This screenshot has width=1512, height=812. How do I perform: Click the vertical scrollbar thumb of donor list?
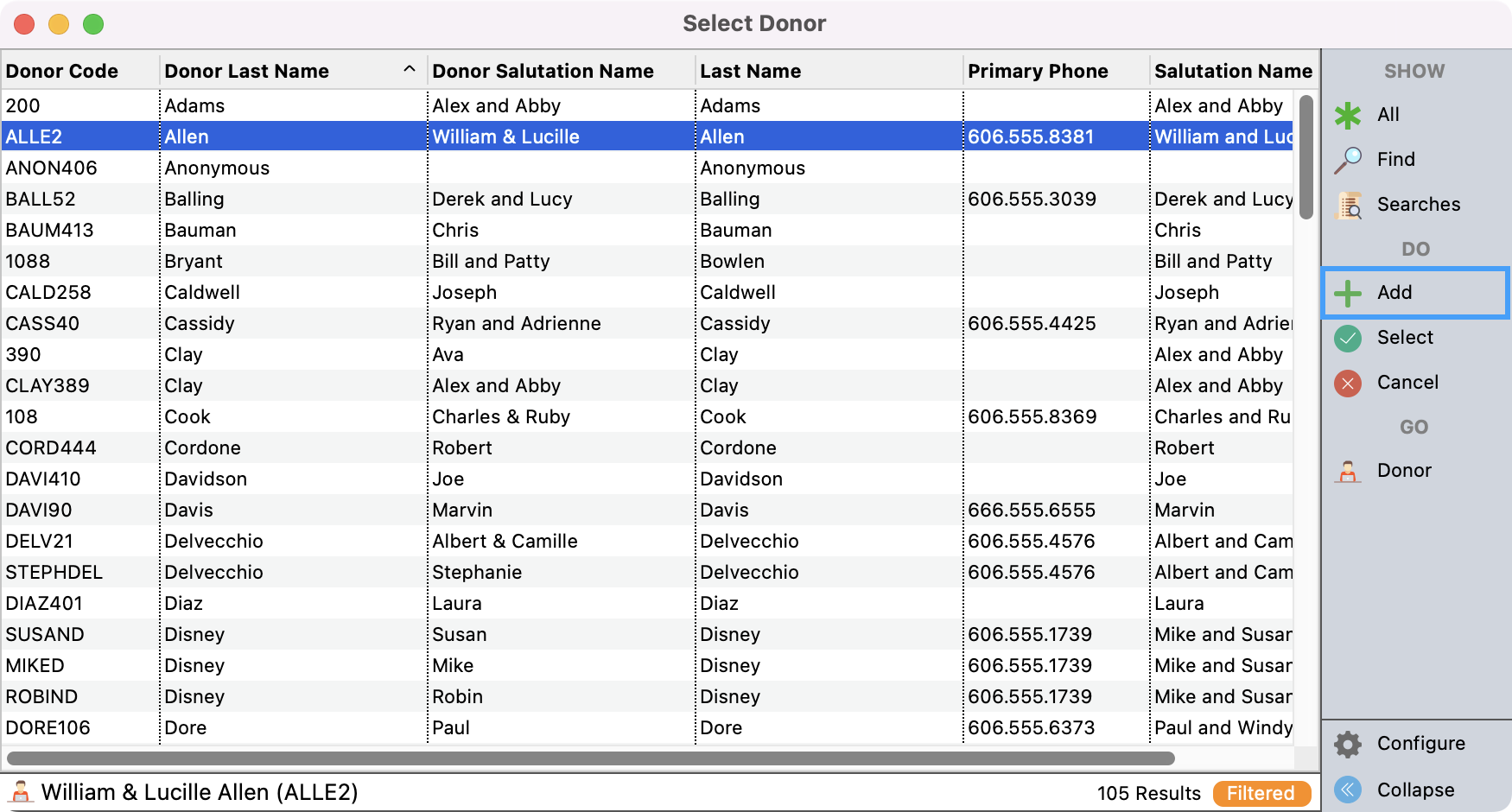(1306, 155)
